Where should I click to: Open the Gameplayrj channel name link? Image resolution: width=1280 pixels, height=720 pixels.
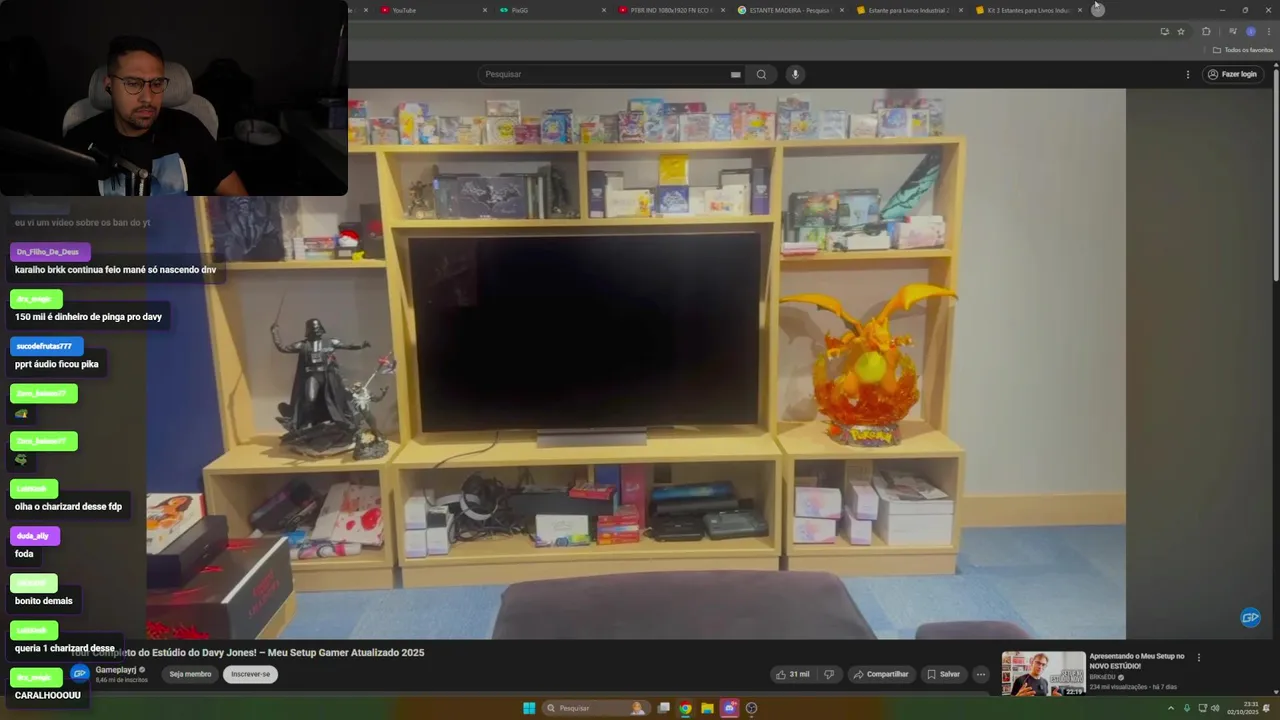[116, 670]
